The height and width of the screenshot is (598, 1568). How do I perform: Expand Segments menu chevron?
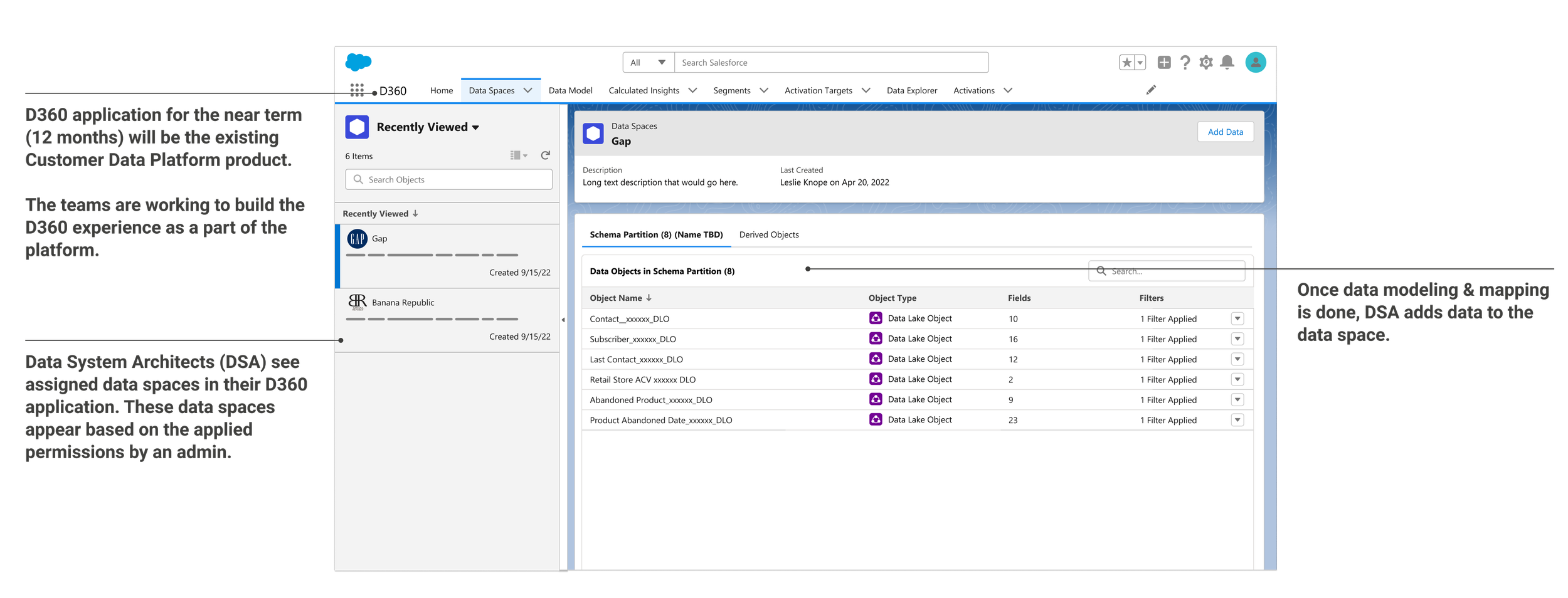coord(764,90)
